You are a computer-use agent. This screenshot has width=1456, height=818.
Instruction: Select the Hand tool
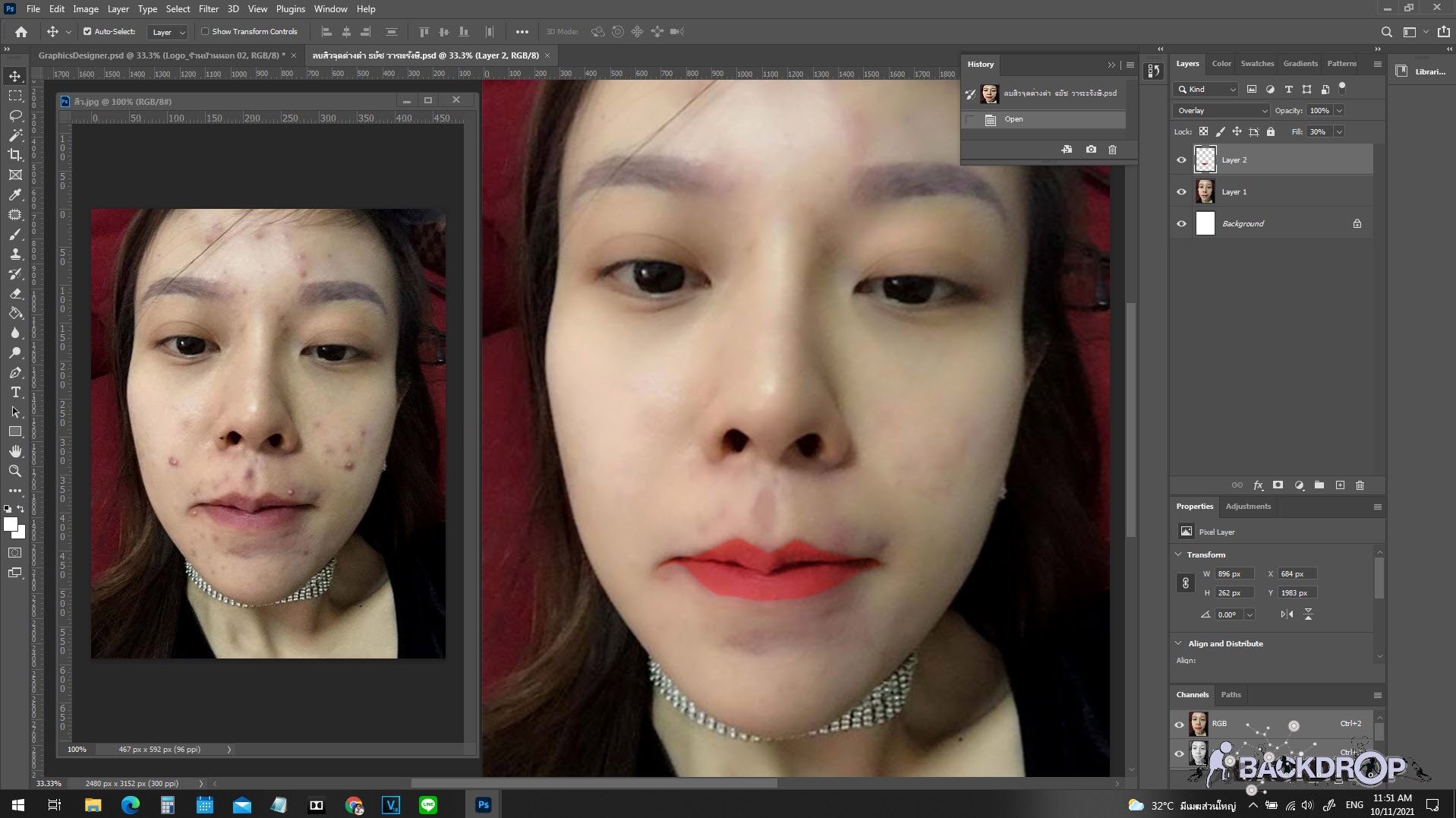[x=15, y=451]
